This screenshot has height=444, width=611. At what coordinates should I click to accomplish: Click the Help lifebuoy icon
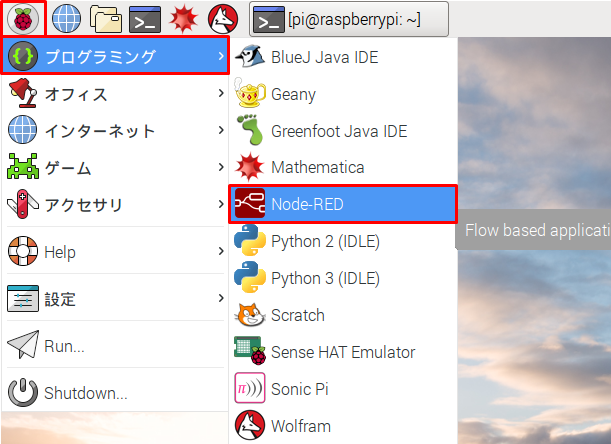[x=23, y=251]
